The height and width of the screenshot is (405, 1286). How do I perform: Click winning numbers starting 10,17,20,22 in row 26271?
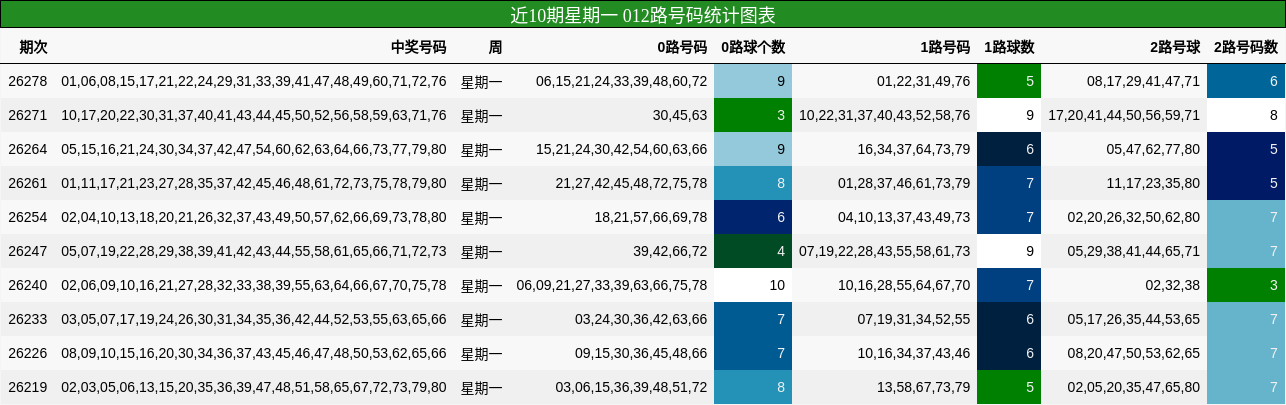coord(254,115)
